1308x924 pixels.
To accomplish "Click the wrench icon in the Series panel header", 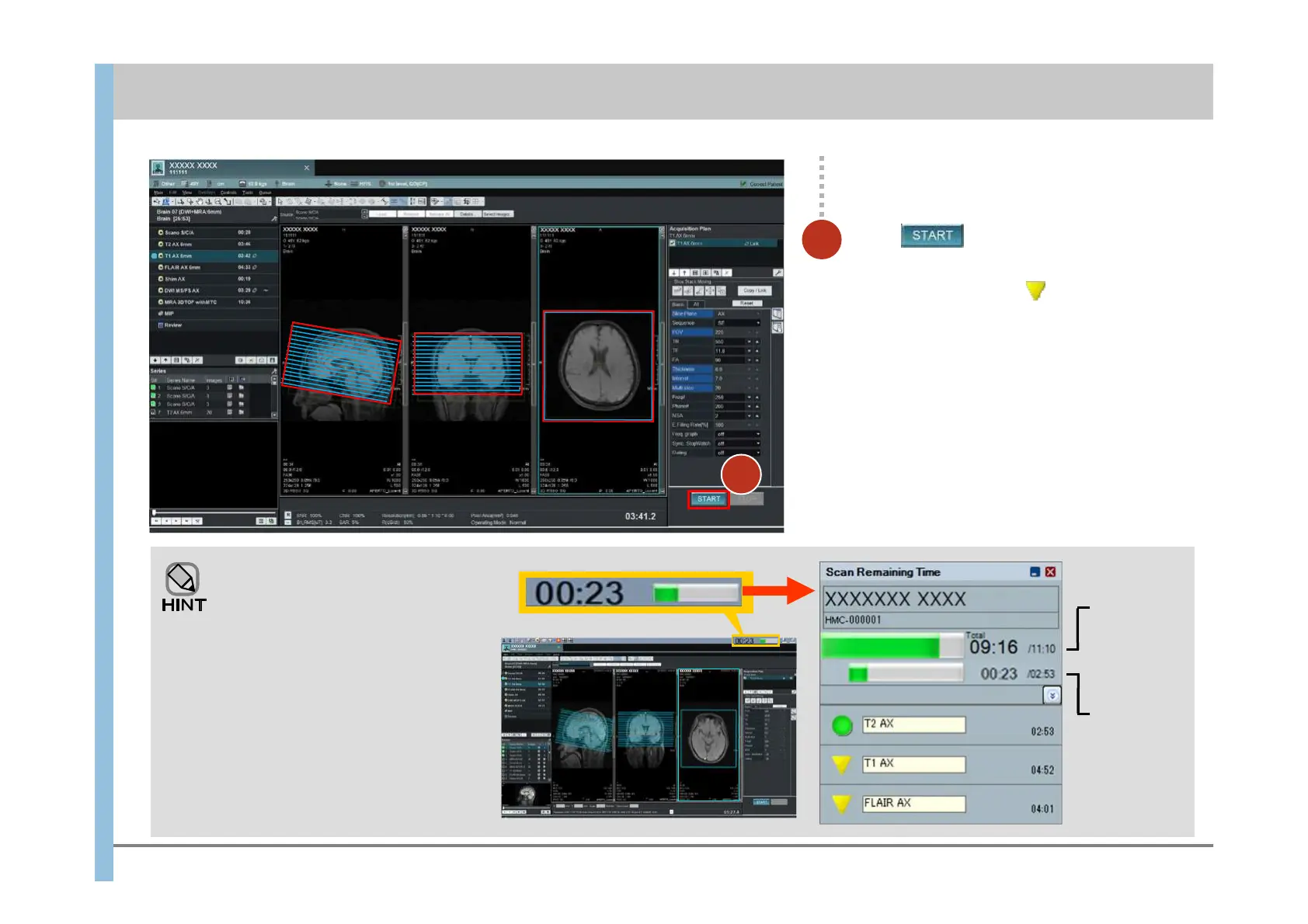I will click(x=273, y=372).
